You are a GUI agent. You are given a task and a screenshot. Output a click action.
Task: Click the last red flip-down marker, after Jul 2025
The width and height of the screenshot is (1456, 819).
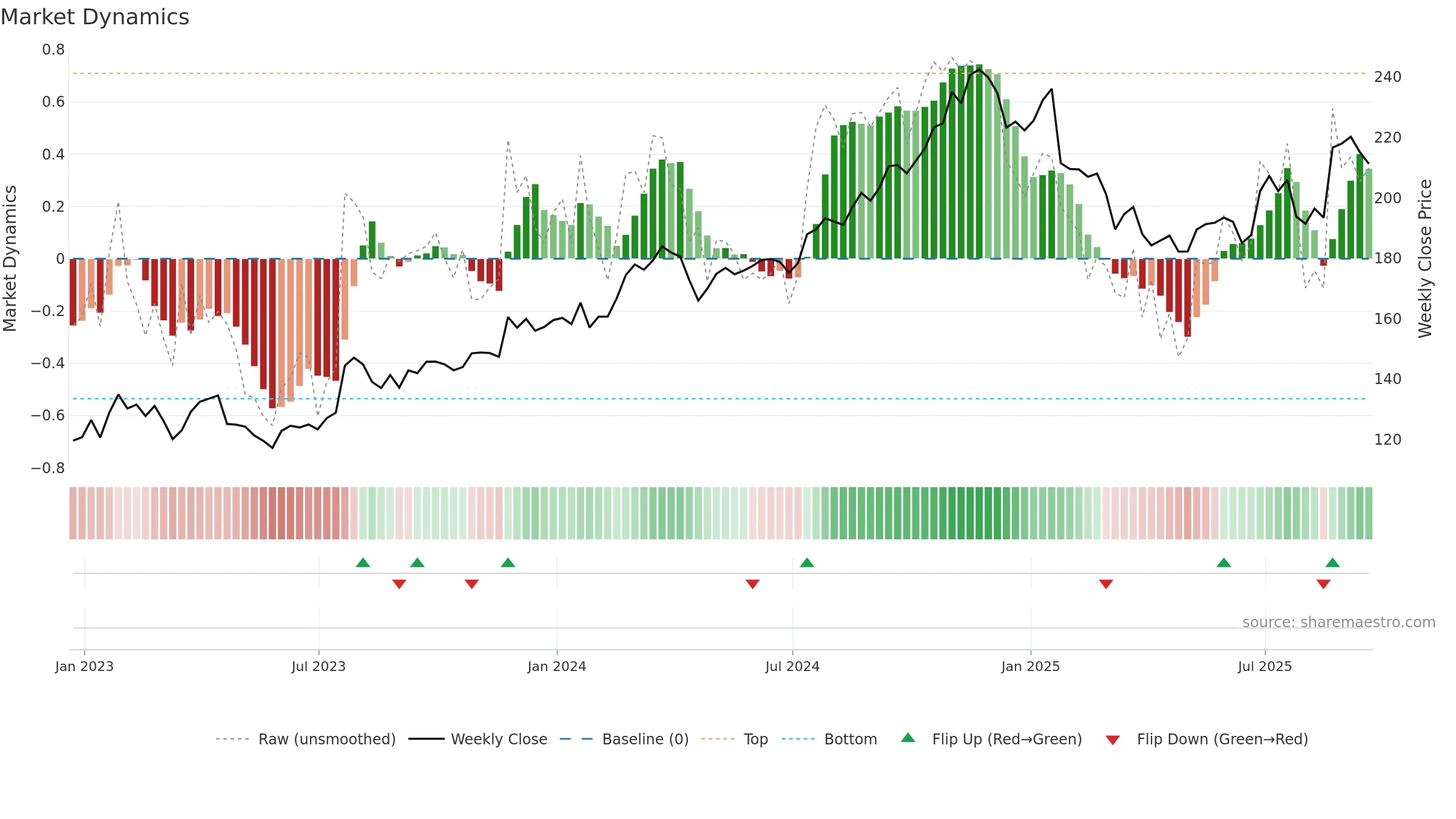[x=1324, y=584]
